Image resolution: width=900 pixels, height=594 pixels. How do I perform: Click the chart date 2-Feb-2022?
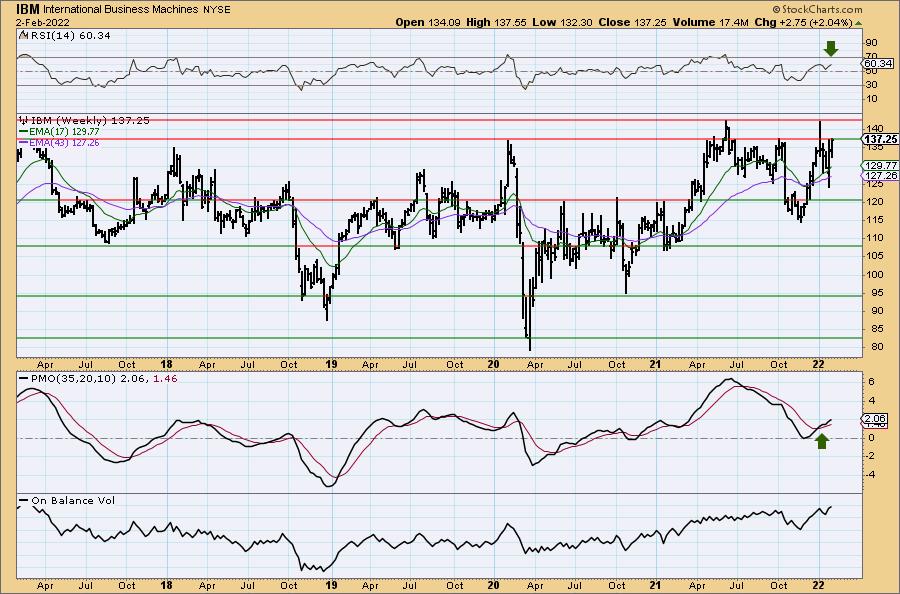[x=43, y=23]
